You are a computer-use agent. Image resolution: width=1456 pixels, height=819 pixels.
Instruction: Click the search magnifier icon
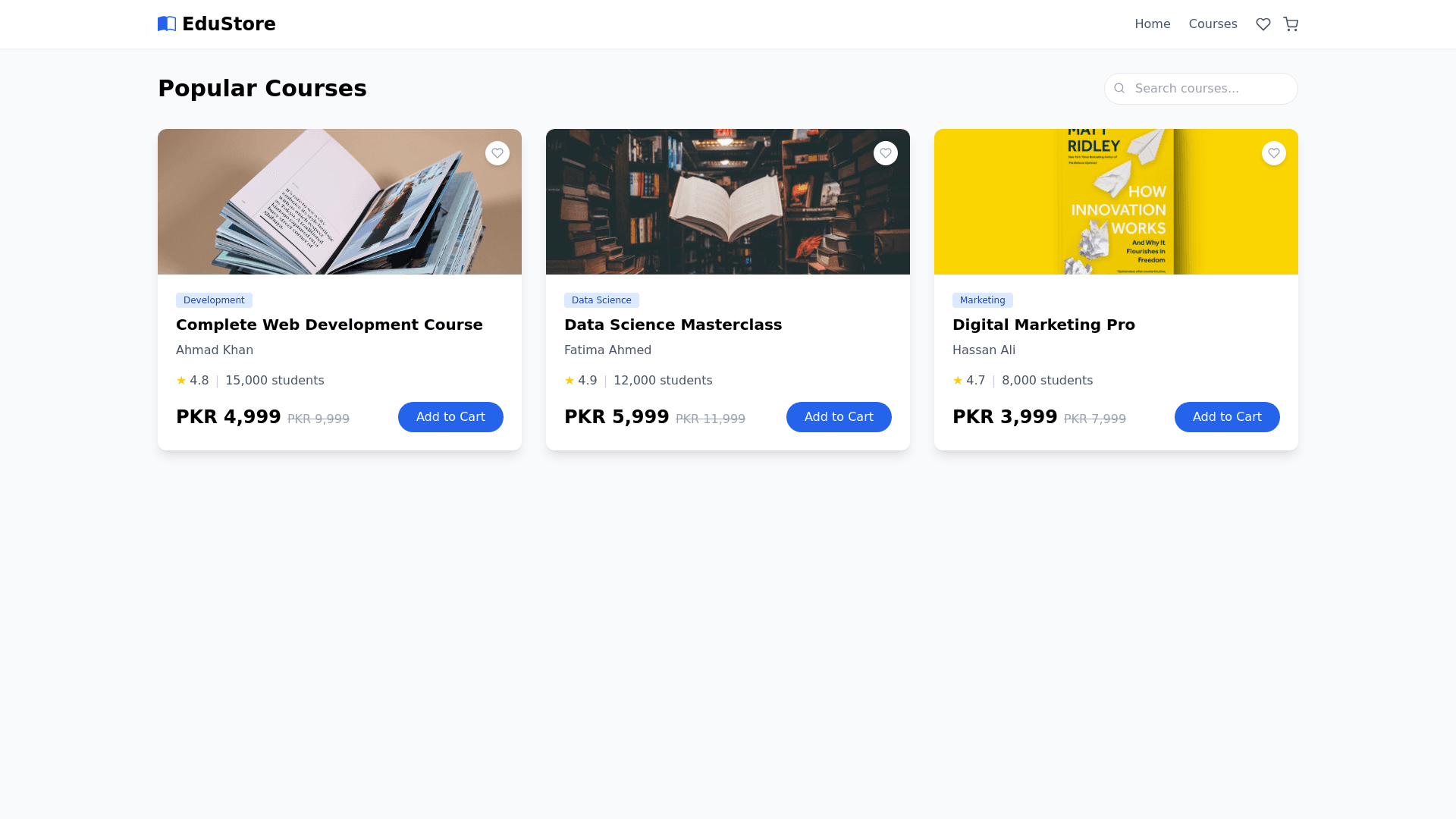(x=1119, y=89)
